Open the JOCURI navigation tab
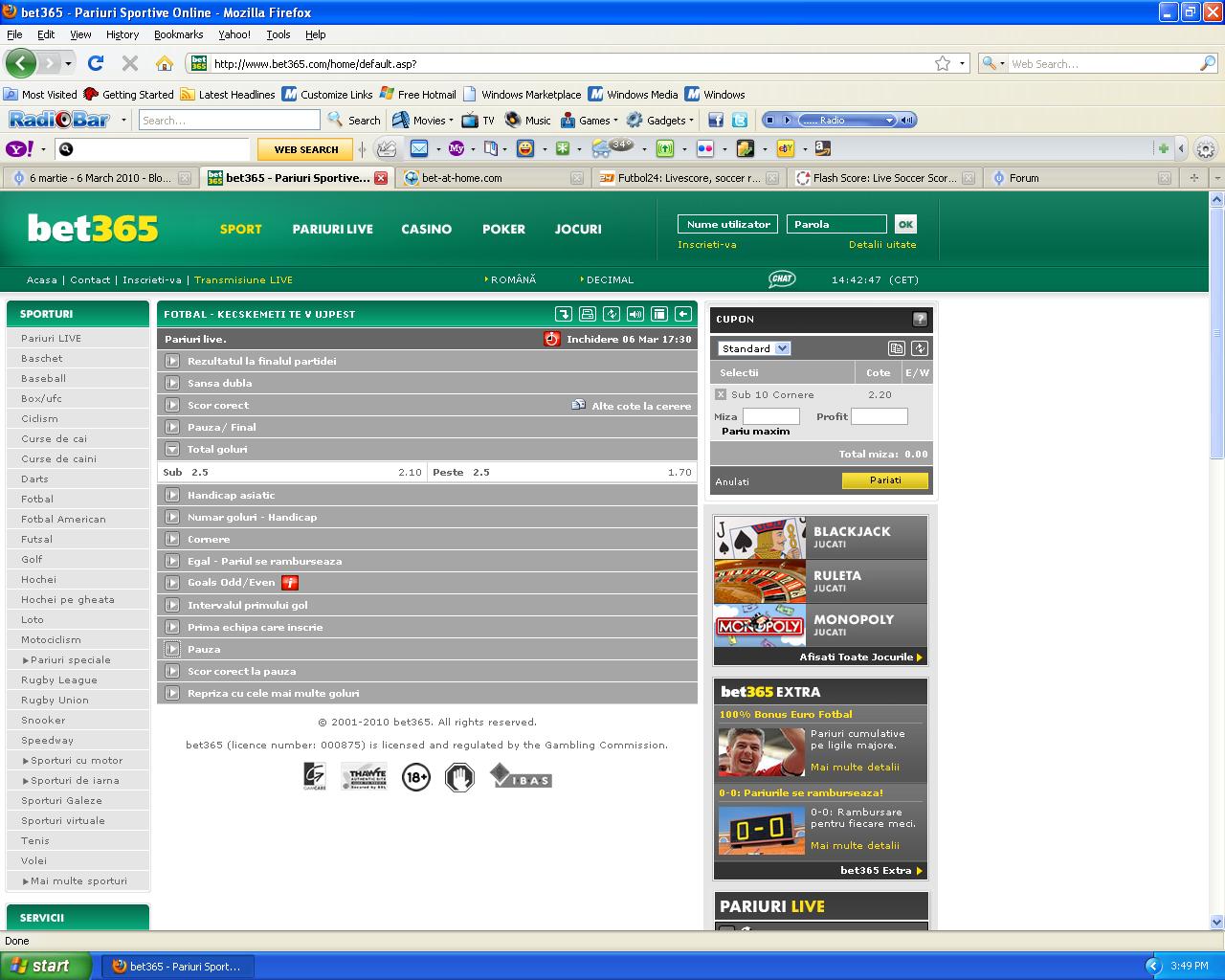Viewport: 1225px width, 980px height. 578,229
